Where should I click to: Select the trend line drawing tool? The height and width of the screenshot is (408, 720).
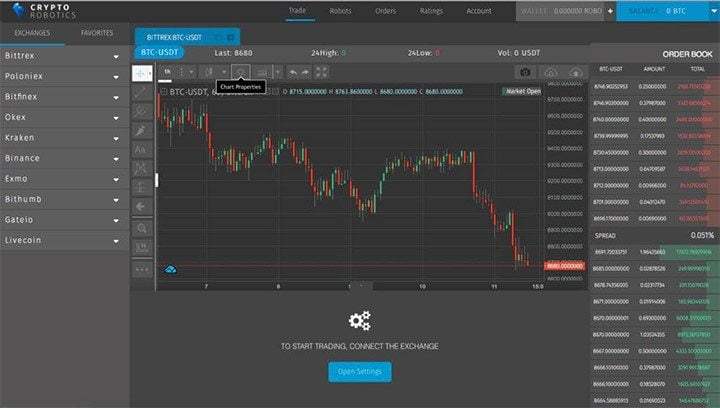[141, 92]
